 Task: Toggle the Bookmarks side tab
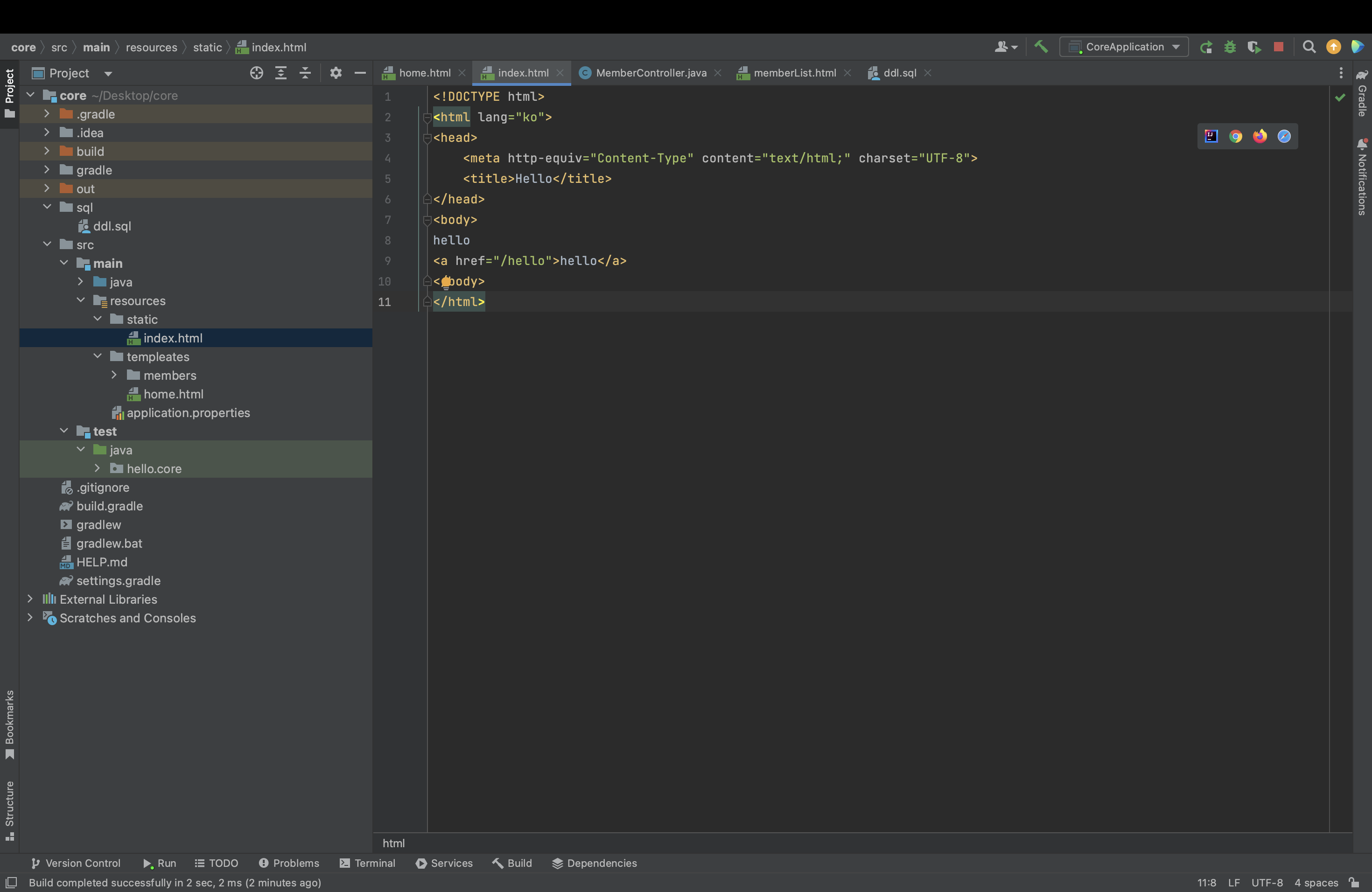[10, 725]
